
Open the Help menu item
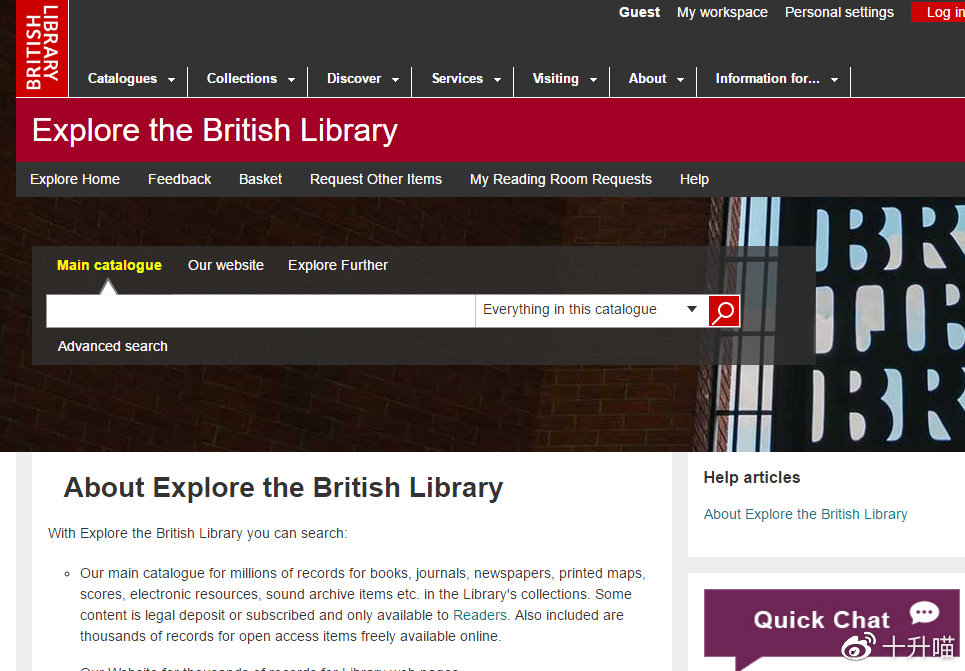point(694,179)
